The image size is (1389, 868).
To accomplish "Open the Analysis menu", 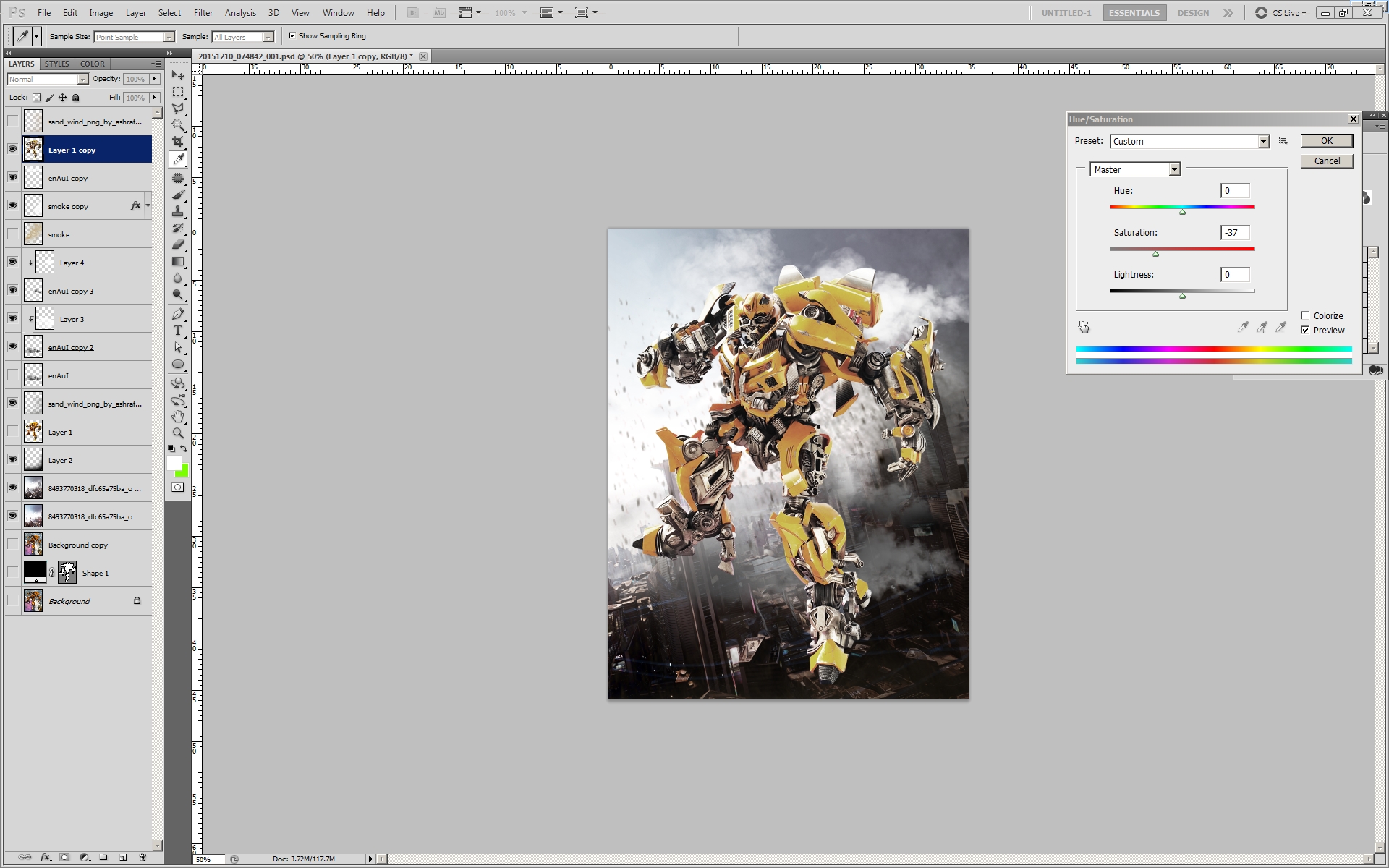I will (x=240, y=13).
